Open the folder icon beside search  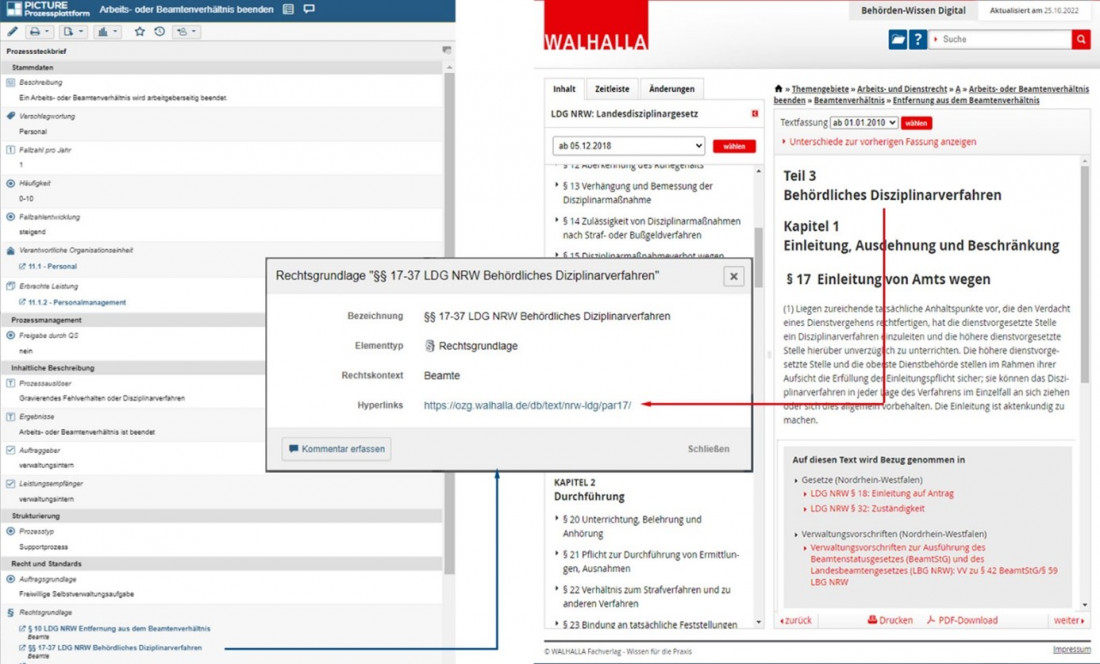pos(897,40)
